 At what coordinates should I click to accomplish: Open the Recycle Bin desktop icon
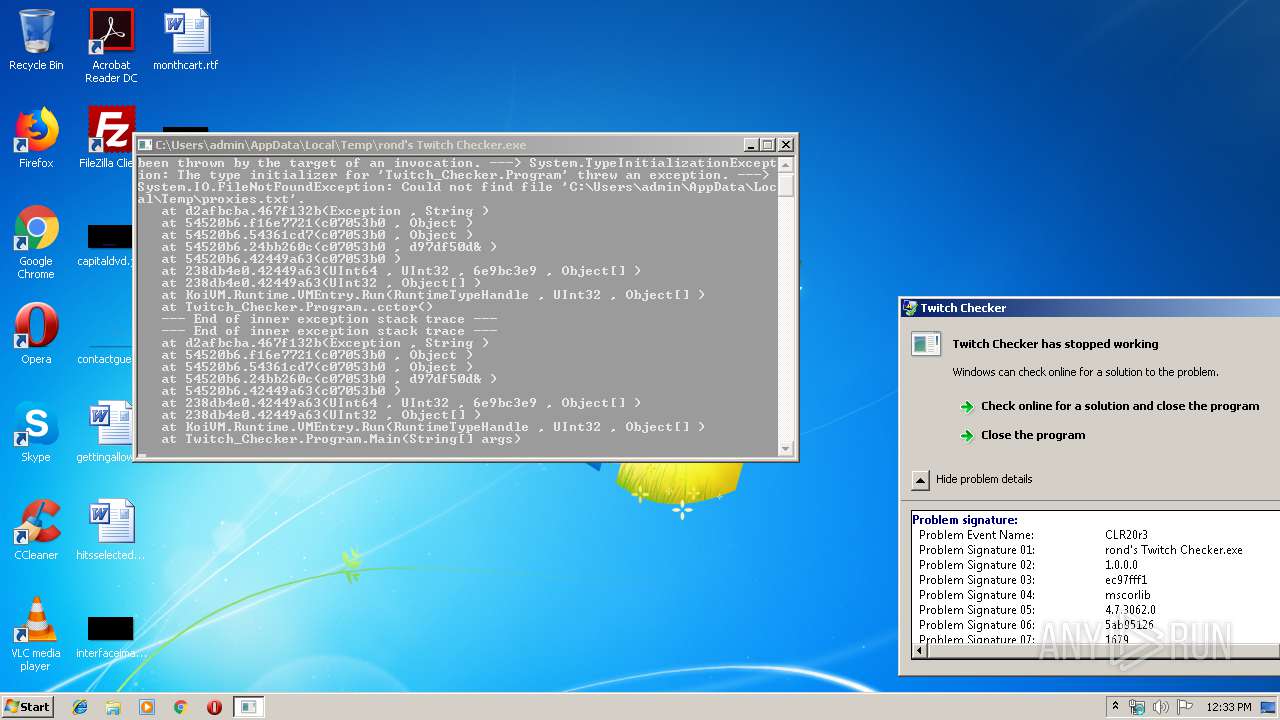pyautogui.click(x=36, y=40)
